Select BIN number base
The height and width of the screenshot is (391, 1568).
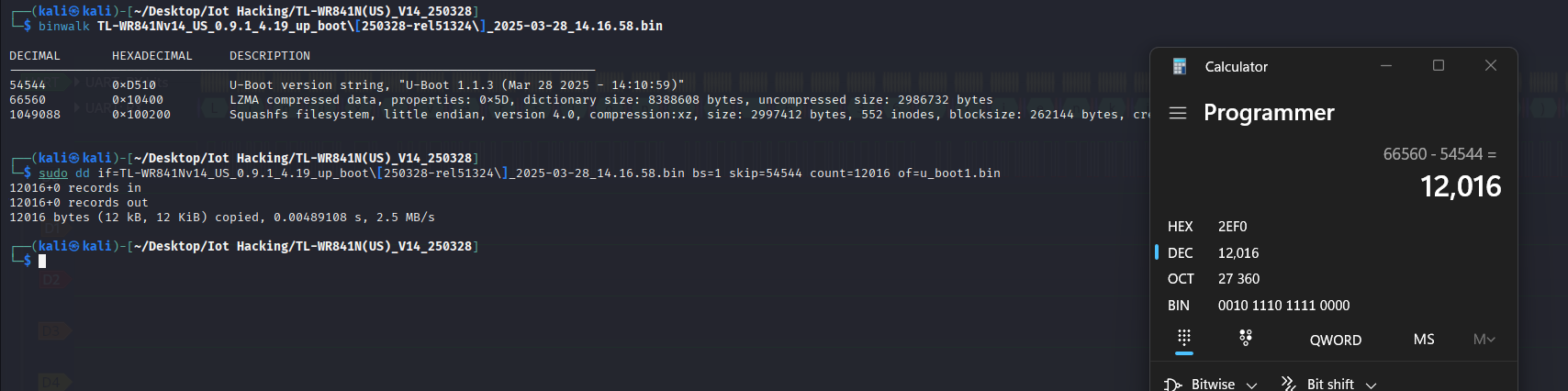point(1179,306)
